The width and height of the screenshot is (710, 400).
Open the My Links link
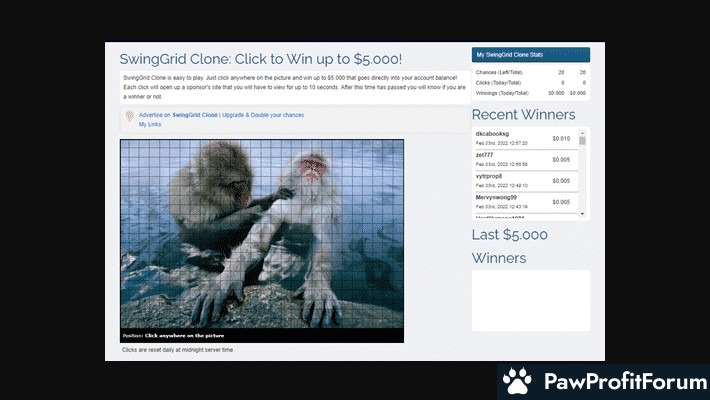[150, 124]
